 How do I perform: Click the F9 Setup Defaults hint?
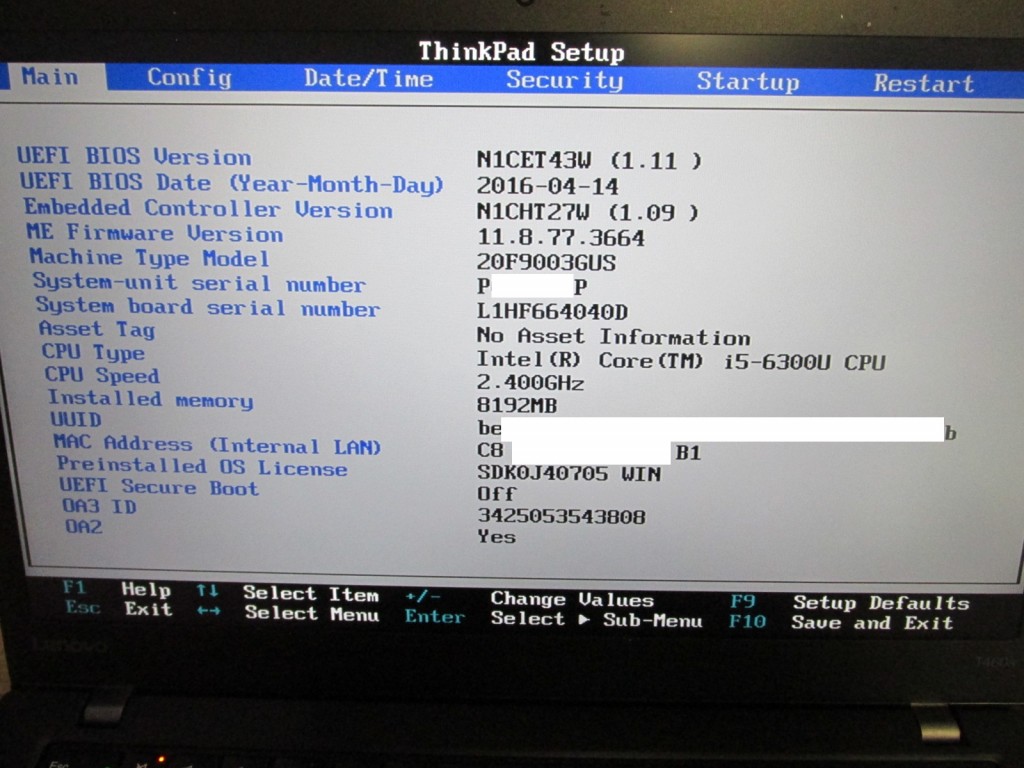point(850,602)
